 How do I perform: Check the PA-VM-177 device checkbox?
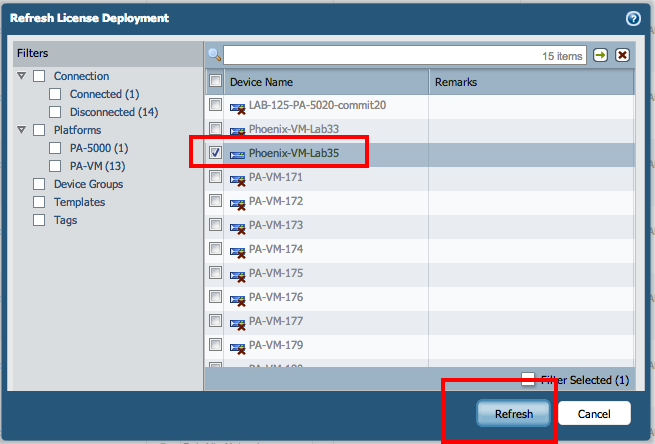(216, 321)
